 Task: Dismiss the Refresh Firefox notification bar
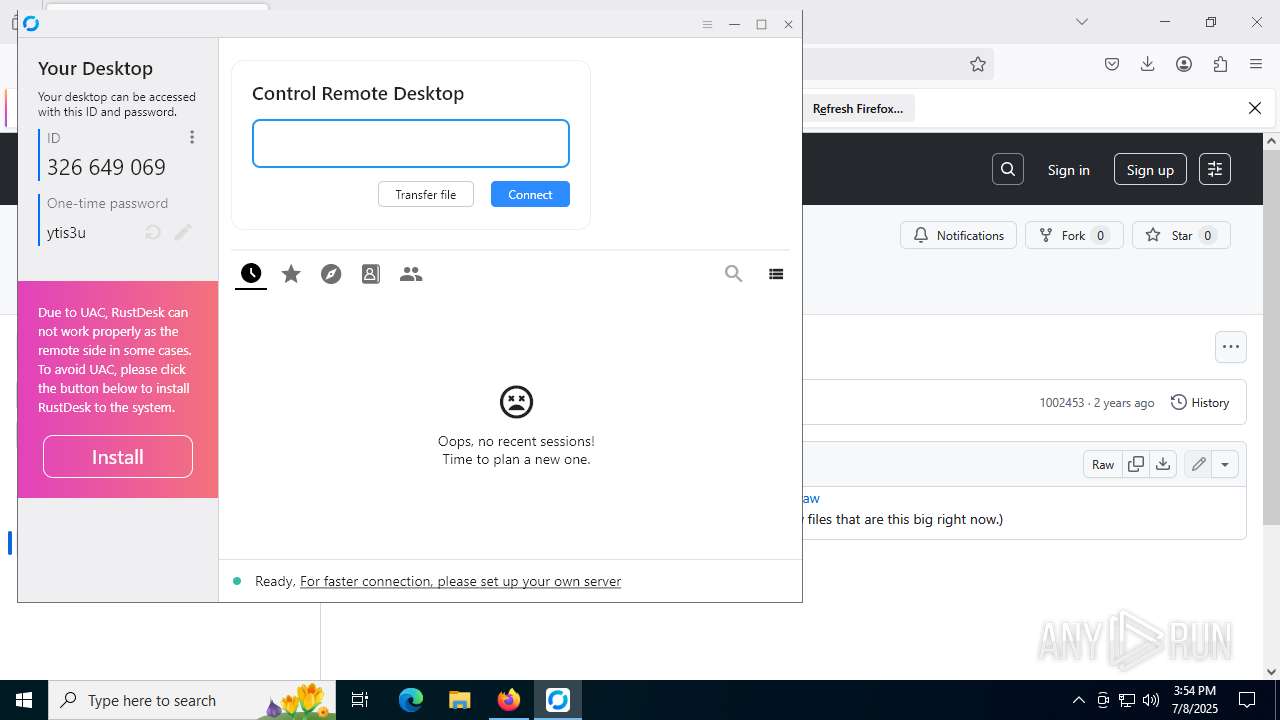pyautogui.click(x=1255, y=108)
